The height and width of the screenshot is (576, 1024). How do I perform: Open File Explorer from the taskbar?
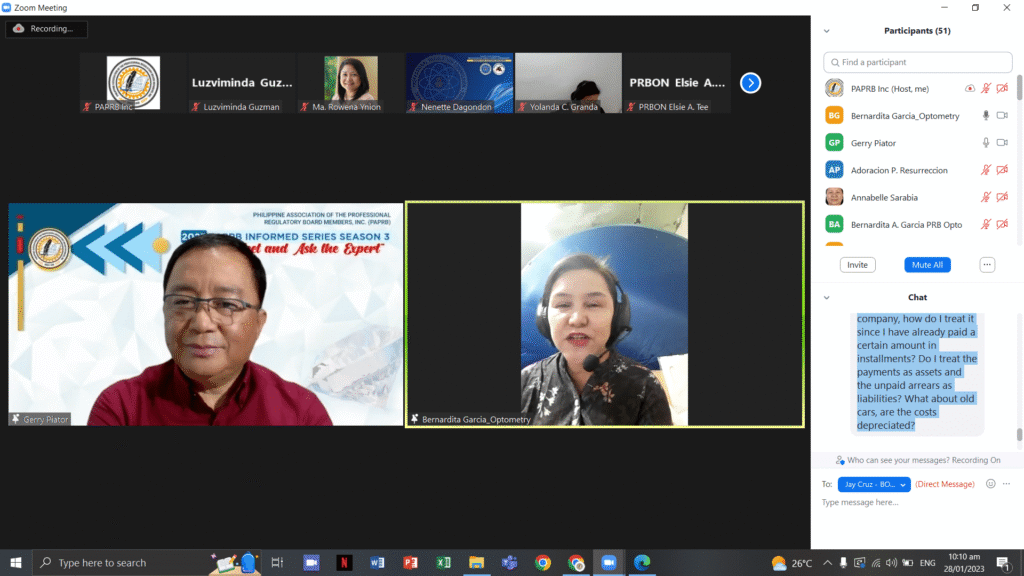click(x=476, y=562)
